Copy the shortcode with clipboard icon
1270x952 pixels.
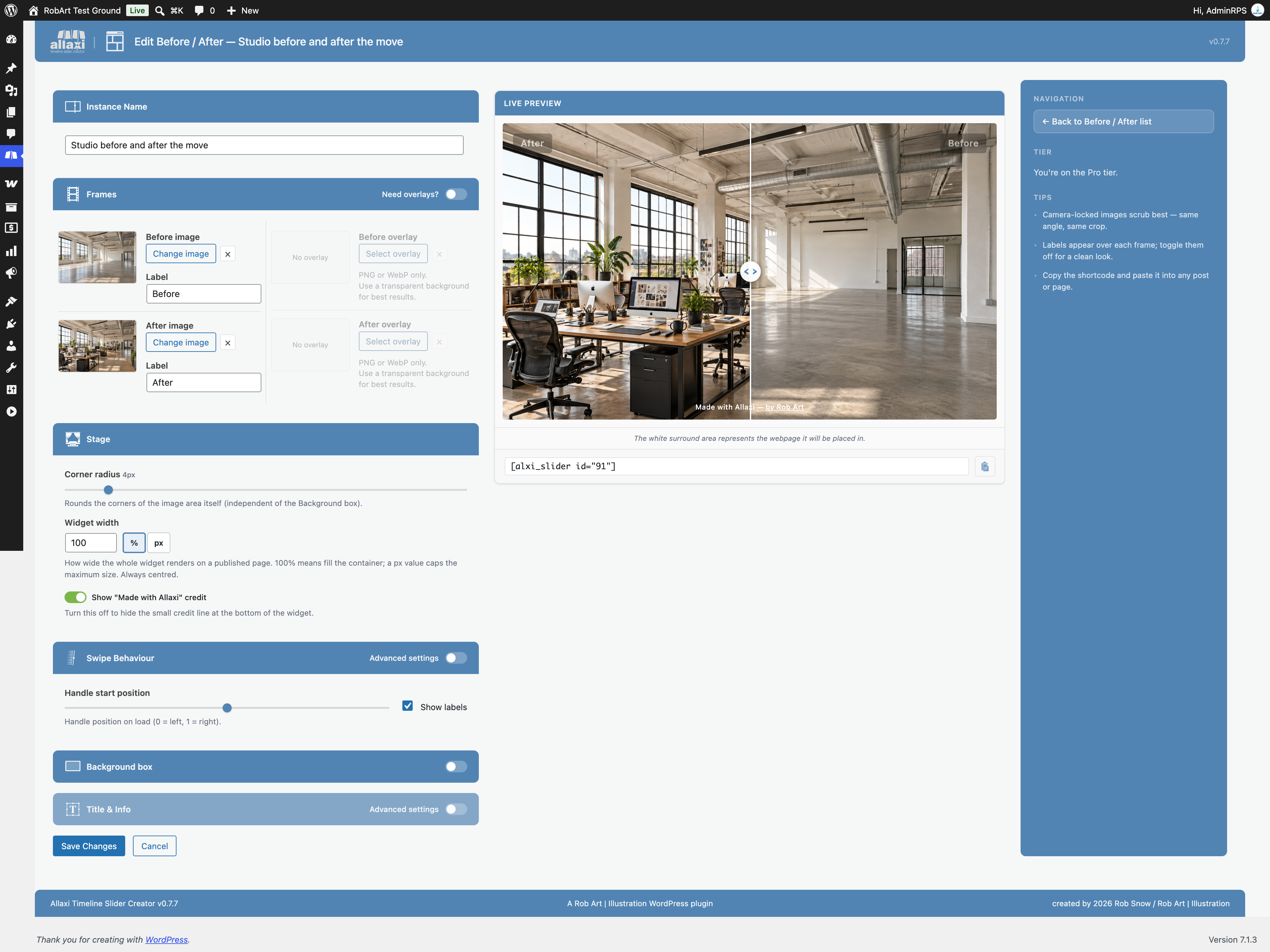985,467
